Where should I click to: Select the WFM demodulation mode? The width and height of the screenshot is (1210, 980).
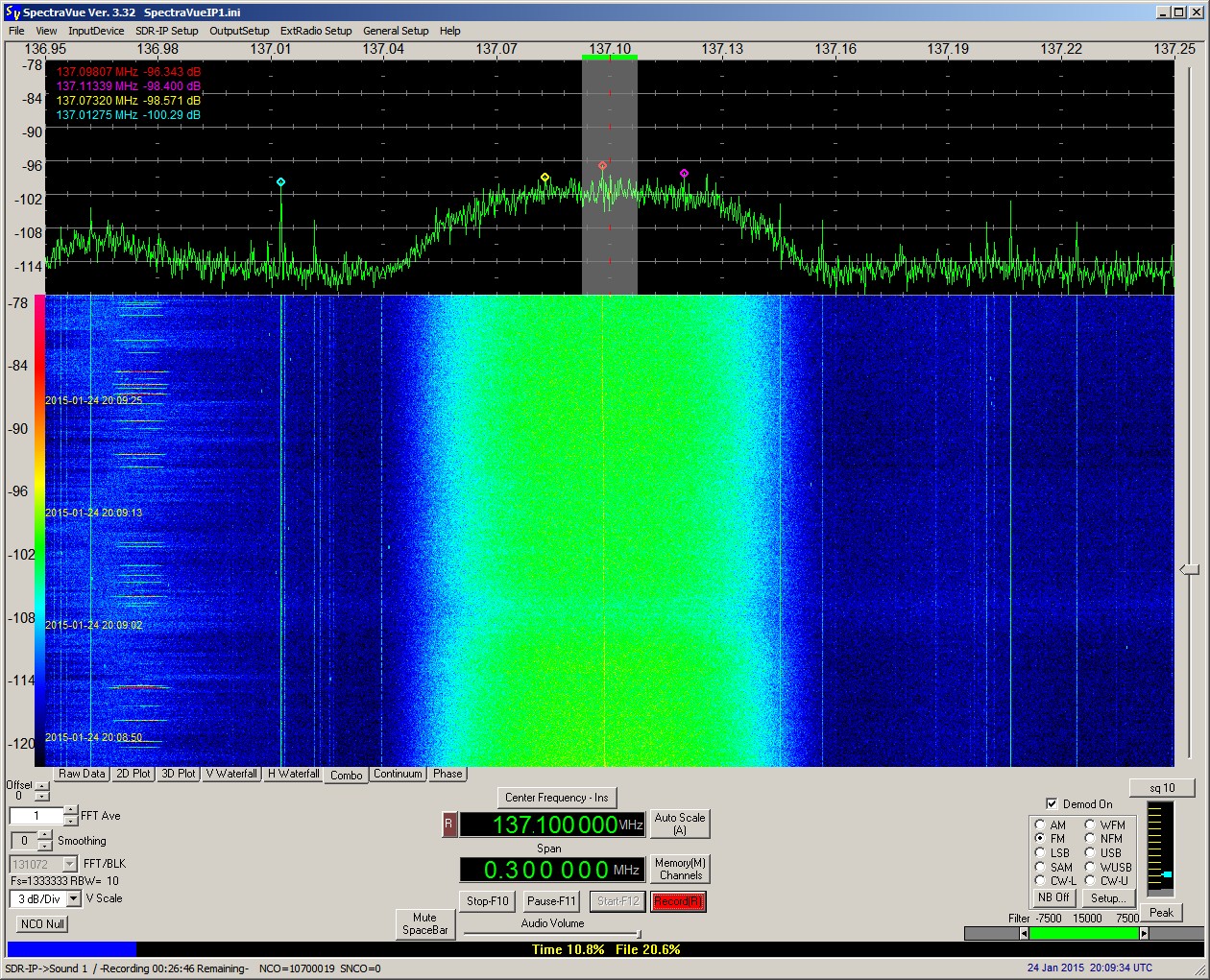[1090, 825]
